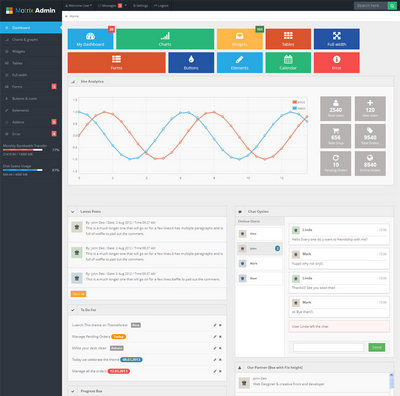Open Widgets from the sidebar menu
Viewport: 400px width, 396px height.
point(31,51)
